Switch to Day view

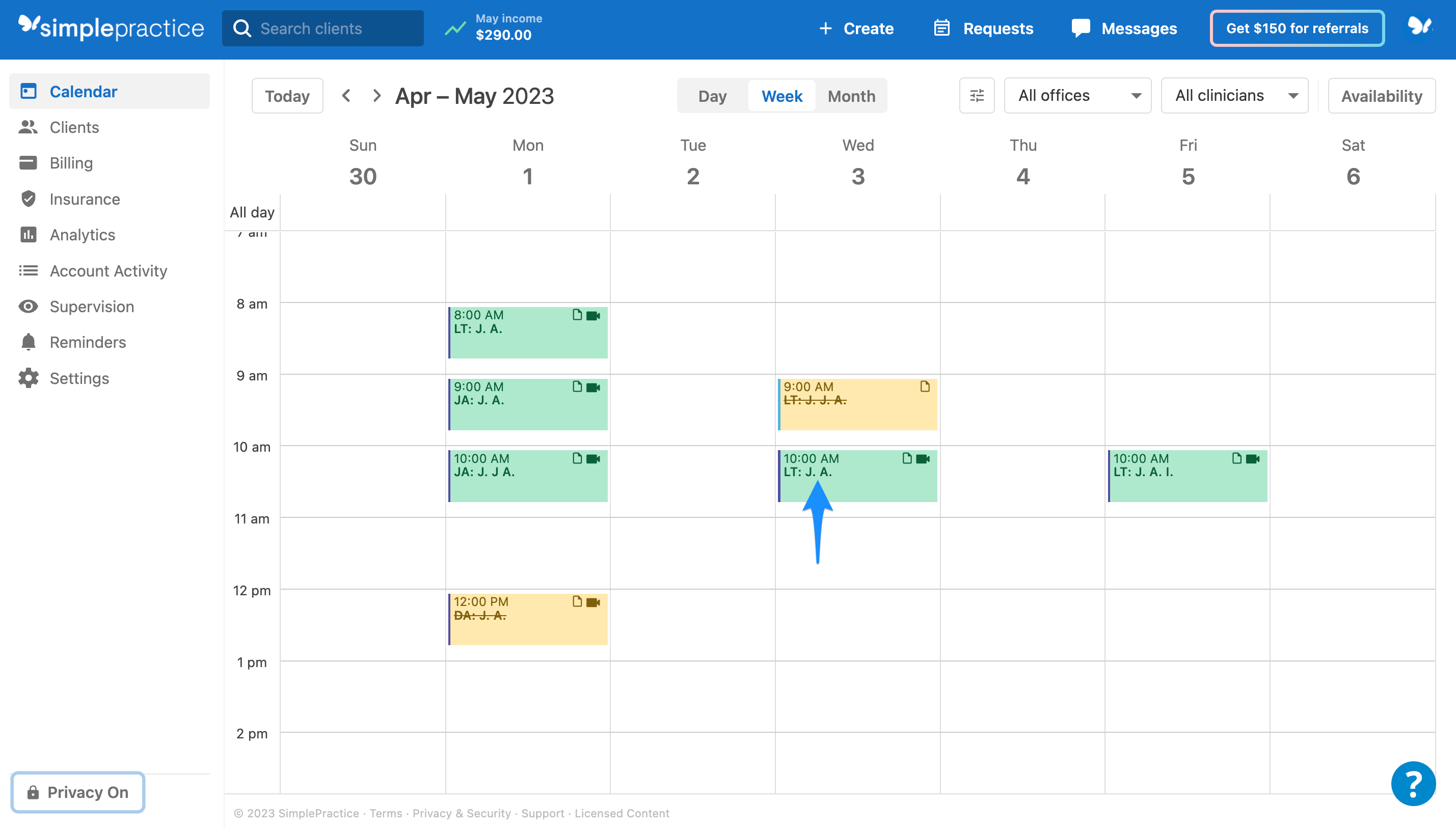pyautogui.click(x=712, y=96)
